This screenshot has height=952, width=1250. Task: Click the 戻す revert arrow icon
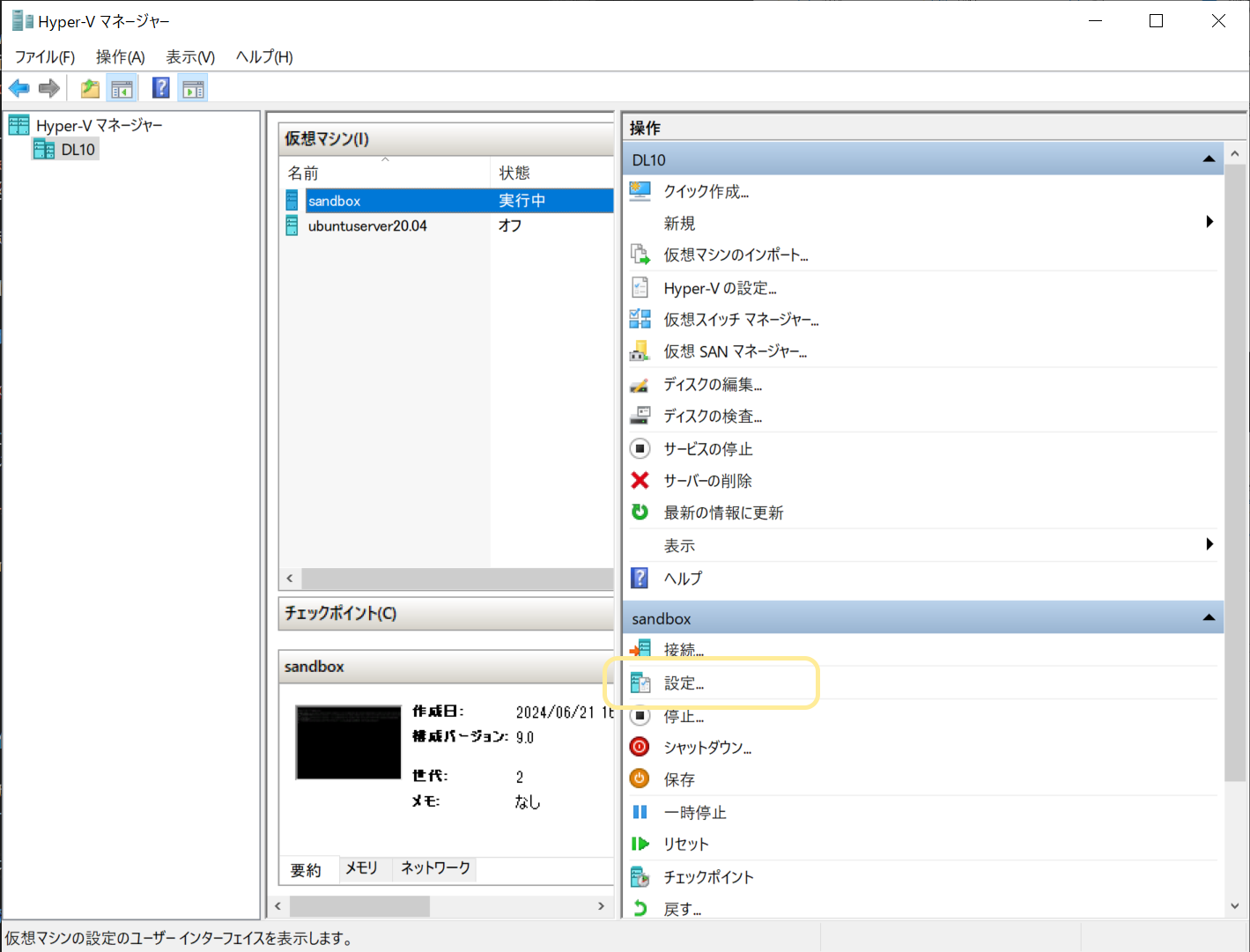pos(640,908)
